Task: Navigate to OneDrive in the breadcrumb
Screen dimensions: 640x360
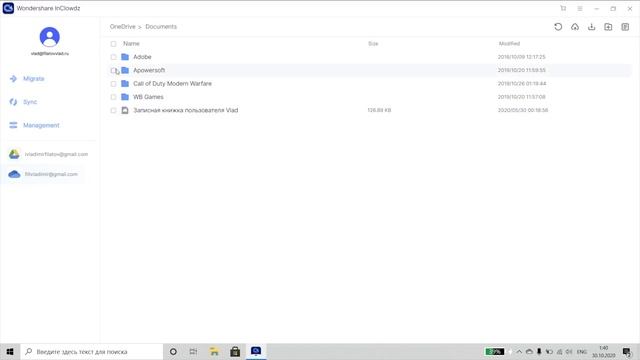Action: 122,27
